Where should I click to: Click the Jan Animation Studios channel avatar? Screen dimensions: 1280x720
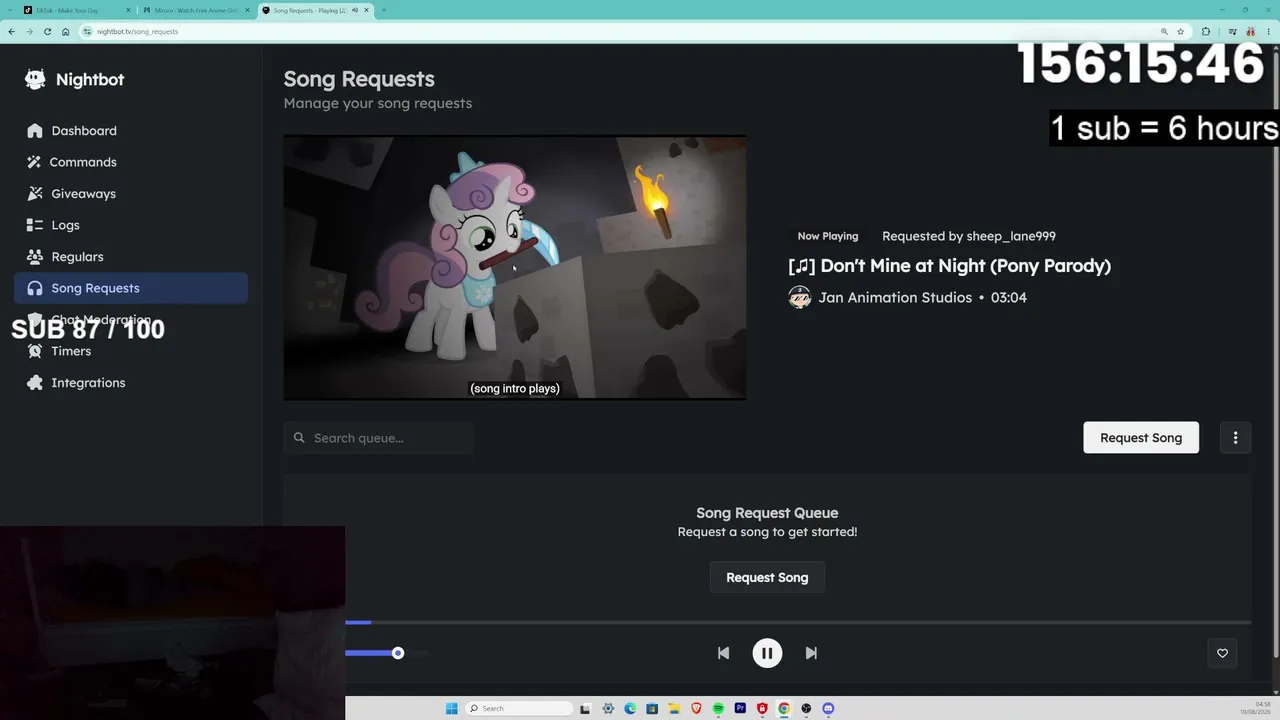click(x=799, y=297)
